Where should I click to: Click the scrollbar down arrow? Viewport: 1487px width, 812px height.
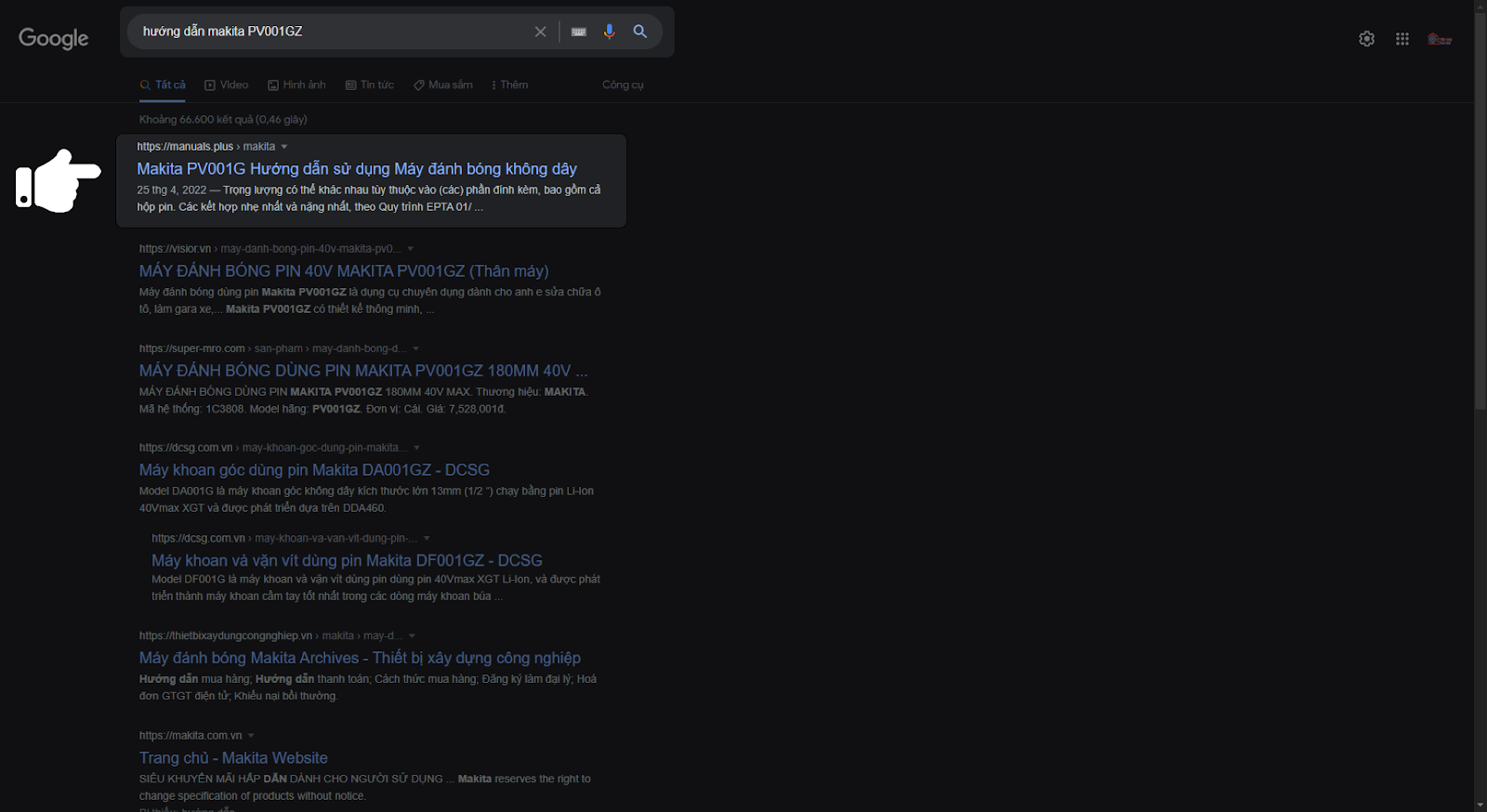1480,805
